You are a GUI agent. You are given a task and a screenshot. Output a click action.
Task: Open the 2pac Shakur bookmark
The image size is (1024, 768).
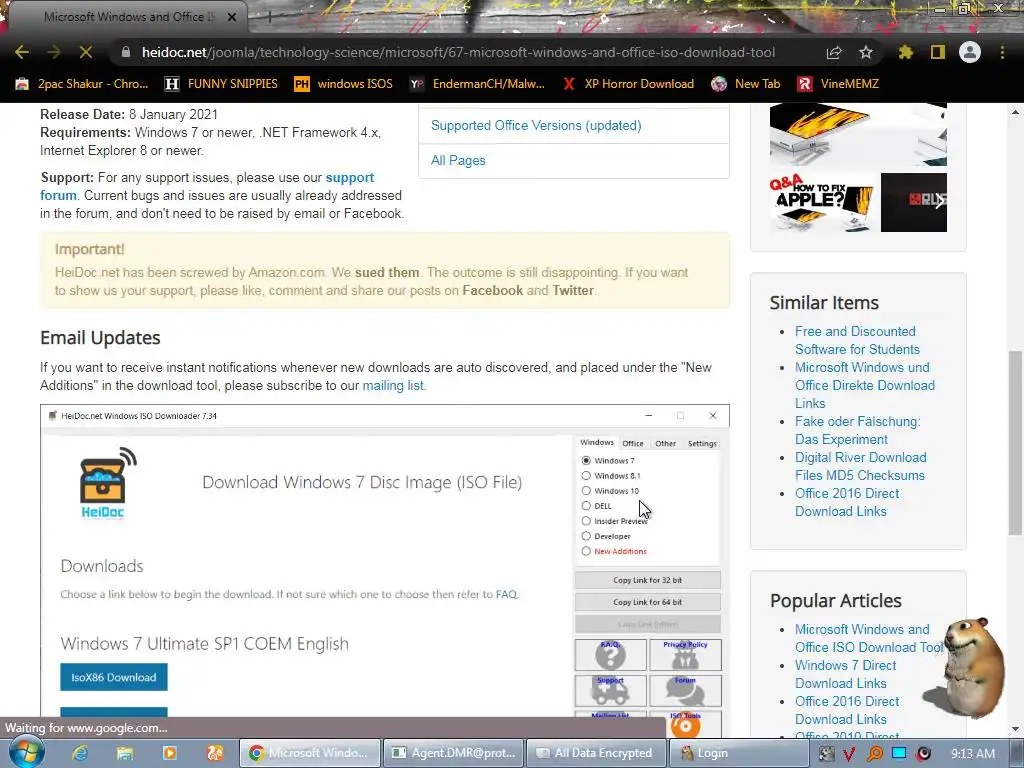click(x=82, y=84)
